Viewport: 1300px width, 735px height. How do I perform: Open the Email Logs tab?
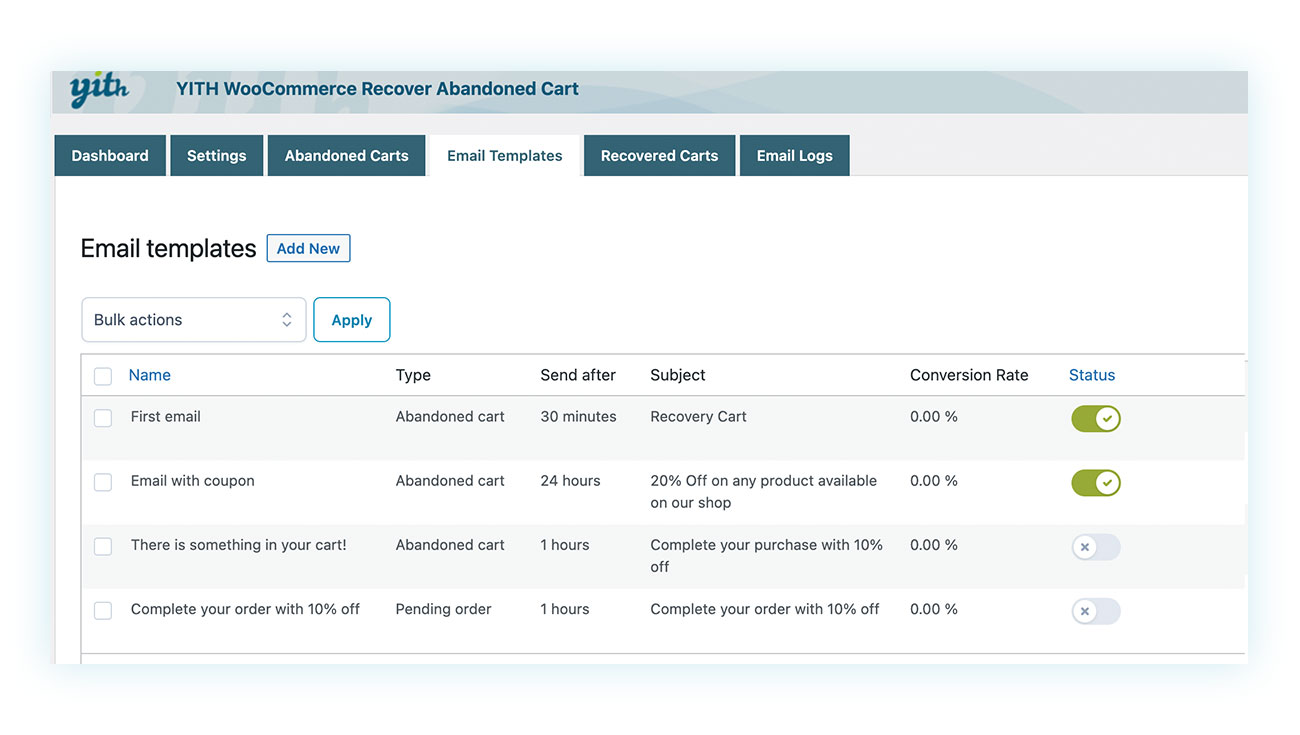794,156
